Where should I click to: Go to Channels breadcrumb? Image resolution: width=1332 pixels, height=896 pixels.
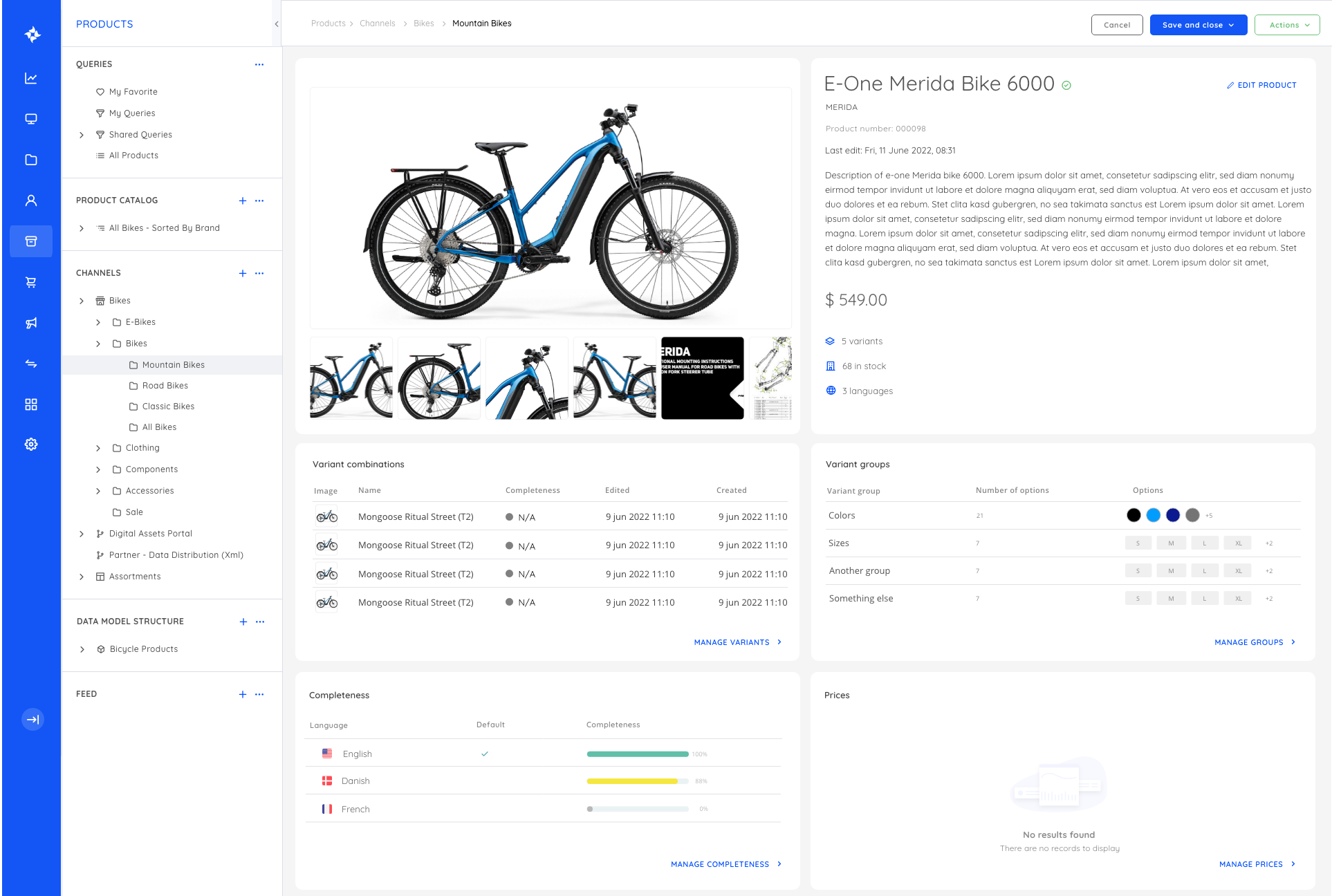[378, 24]
